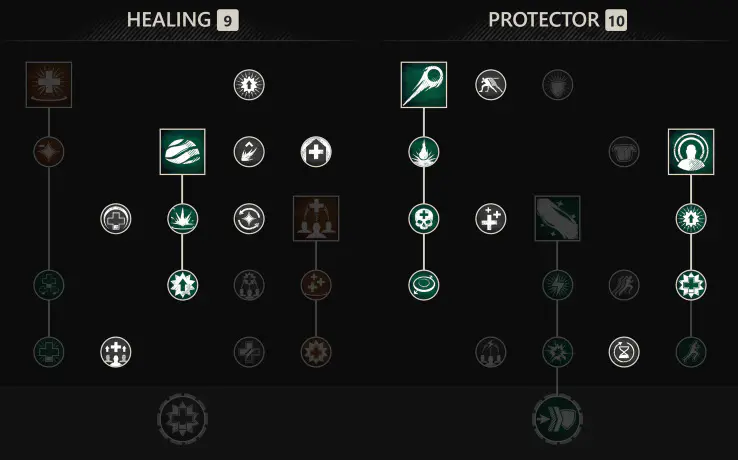Click the circular arrows with sparkle node

click(249, 218)
